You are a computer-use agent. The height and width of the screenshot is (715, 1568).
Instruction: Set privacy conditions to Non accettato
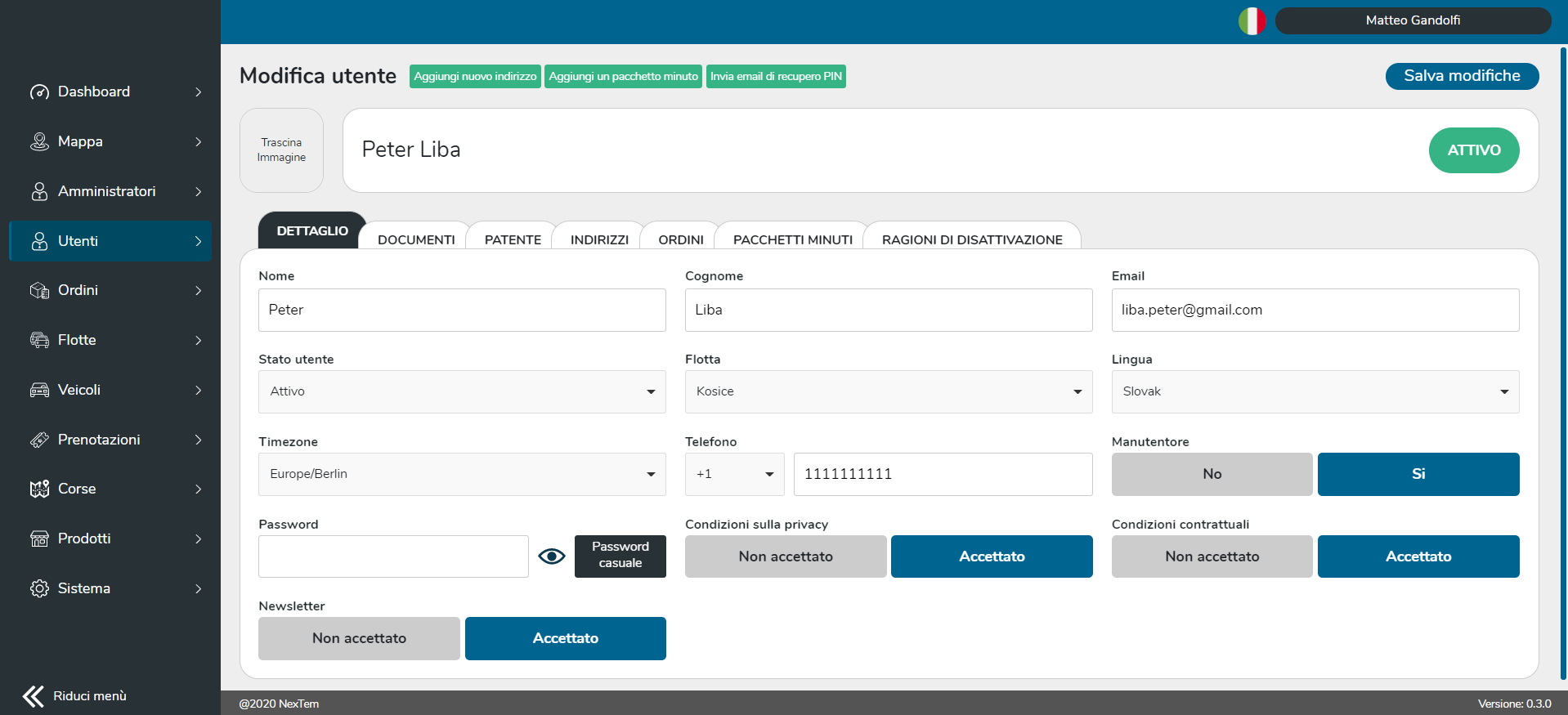pos(785,556)
